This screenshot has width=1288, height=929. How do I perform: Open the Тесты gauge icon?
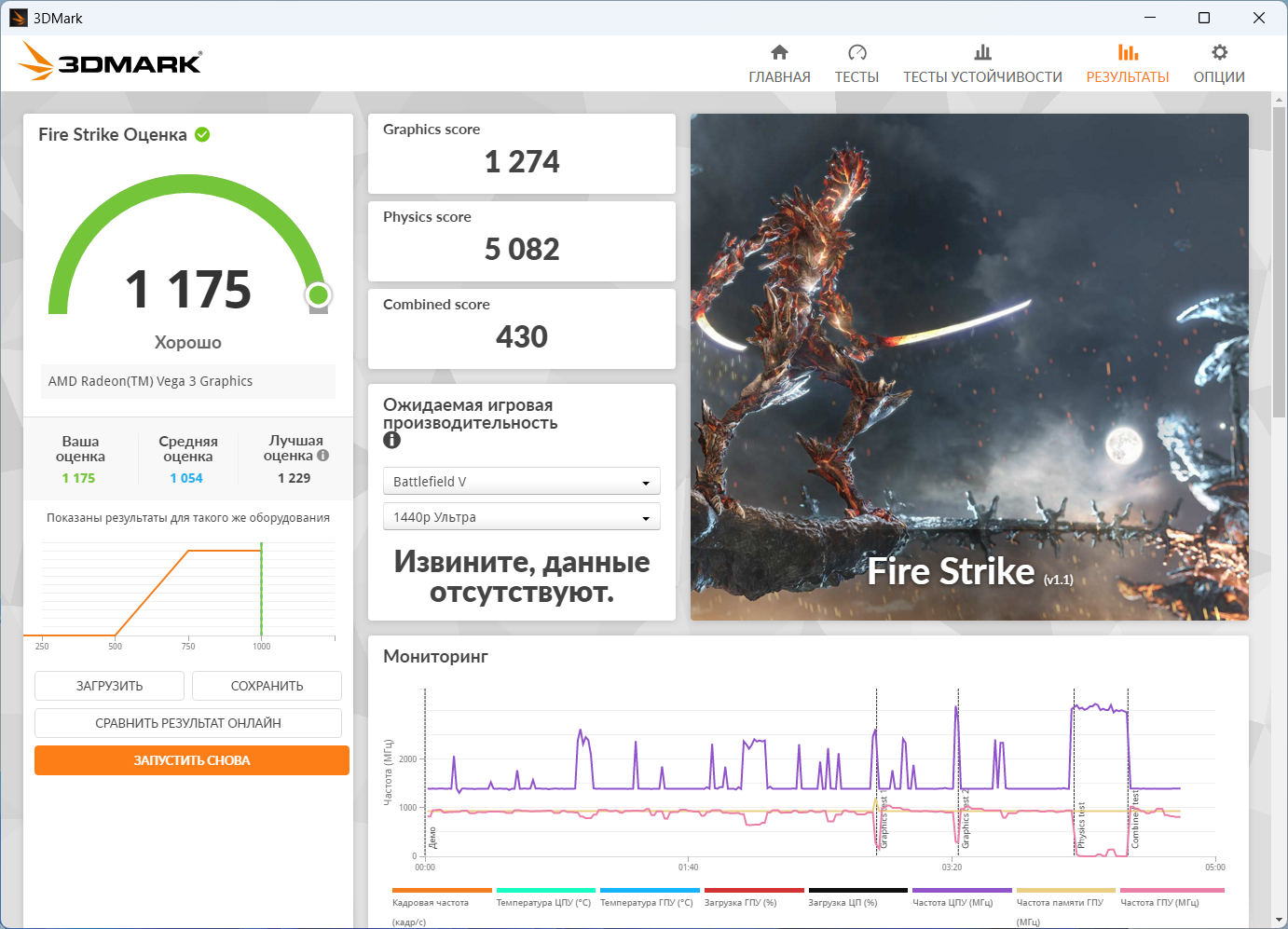click(x=856, y=52)
